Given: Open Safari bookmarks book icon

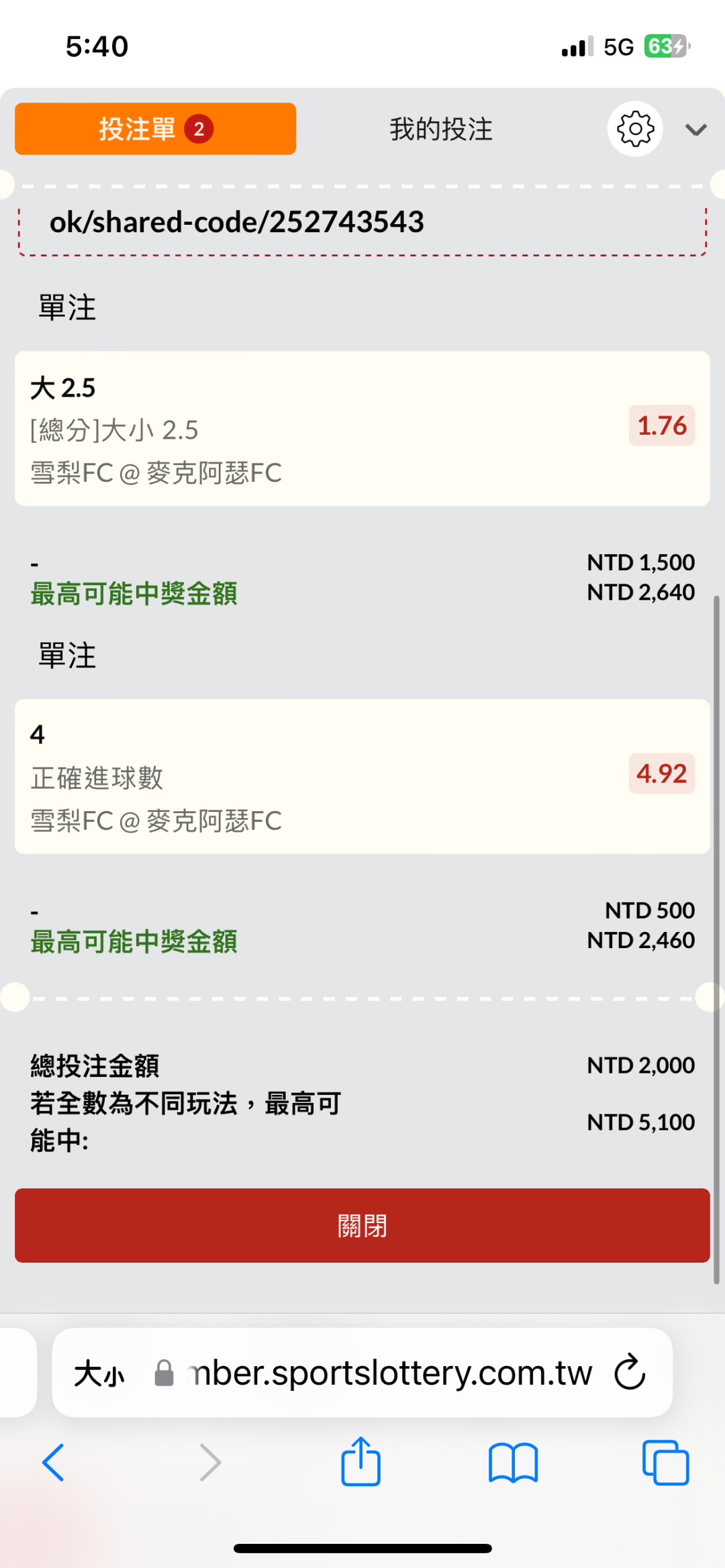Looking at the screenshot, I should point(514,1463).
